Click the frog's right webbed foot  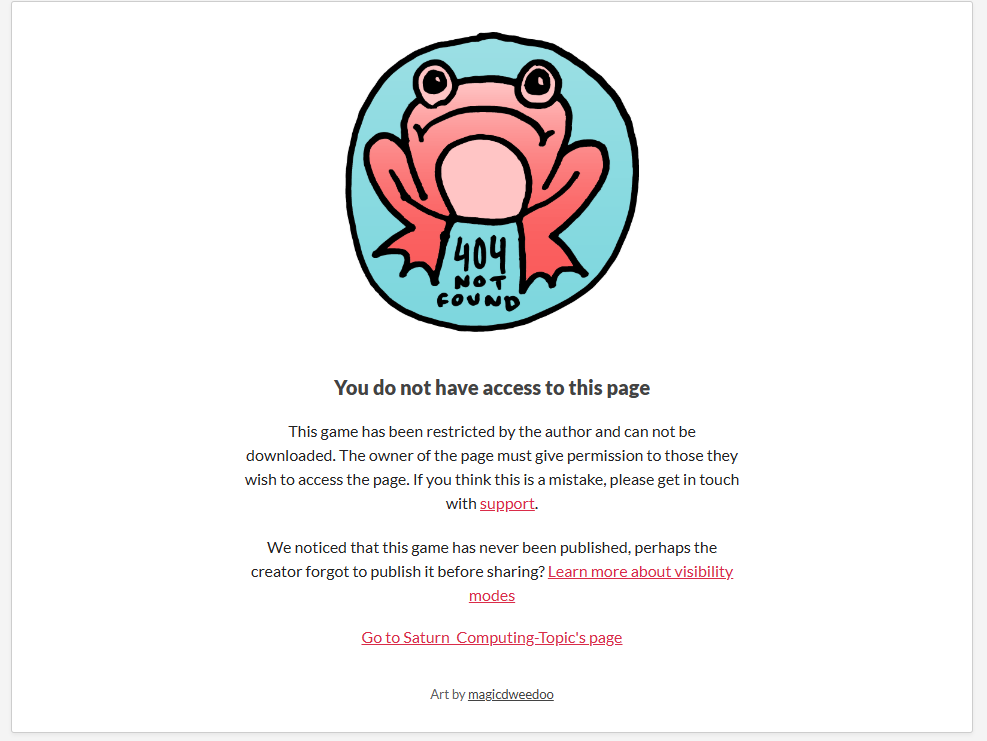pos(553,251)
